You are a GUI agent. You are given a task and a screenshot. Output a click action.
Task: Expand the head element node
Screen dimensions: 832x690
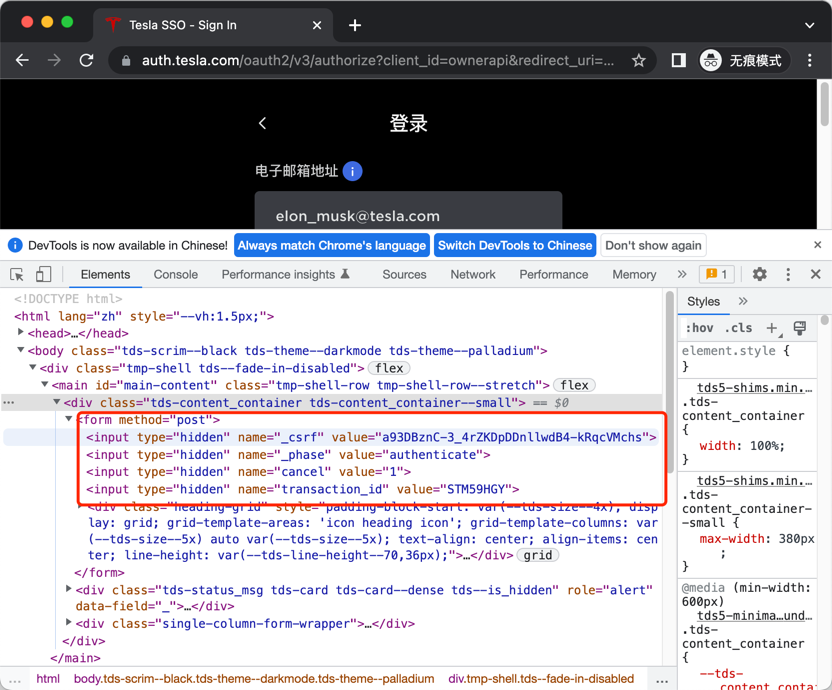click(21, 332)
